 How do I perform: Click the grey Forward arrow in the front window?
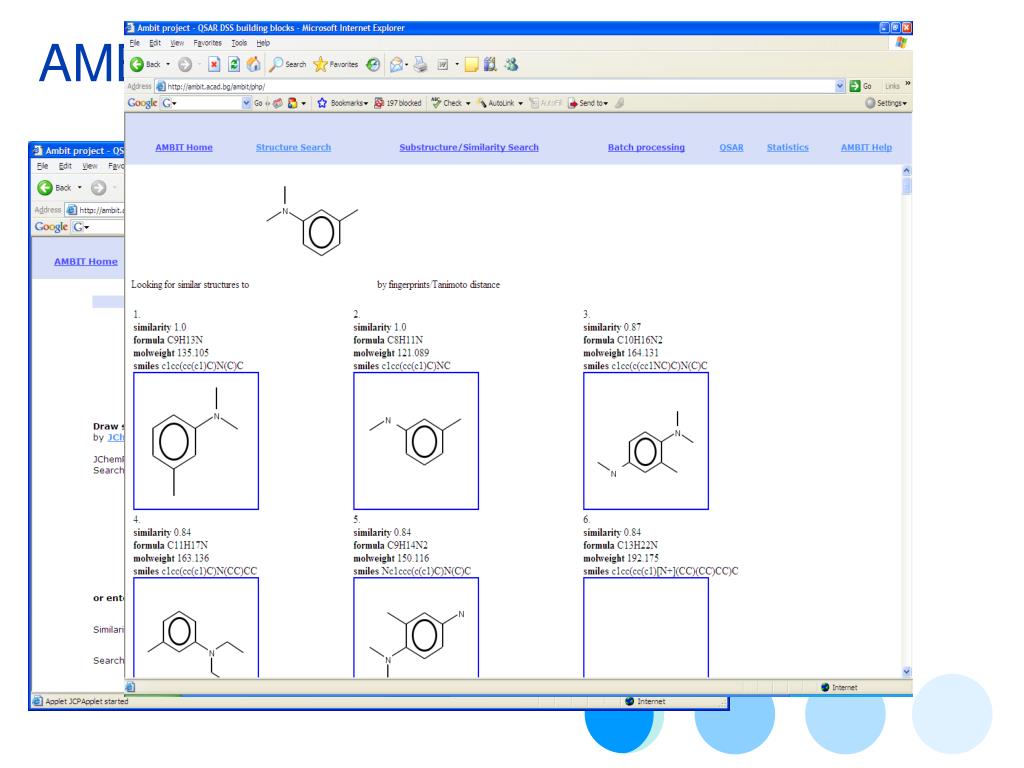(x=185, y=64)
